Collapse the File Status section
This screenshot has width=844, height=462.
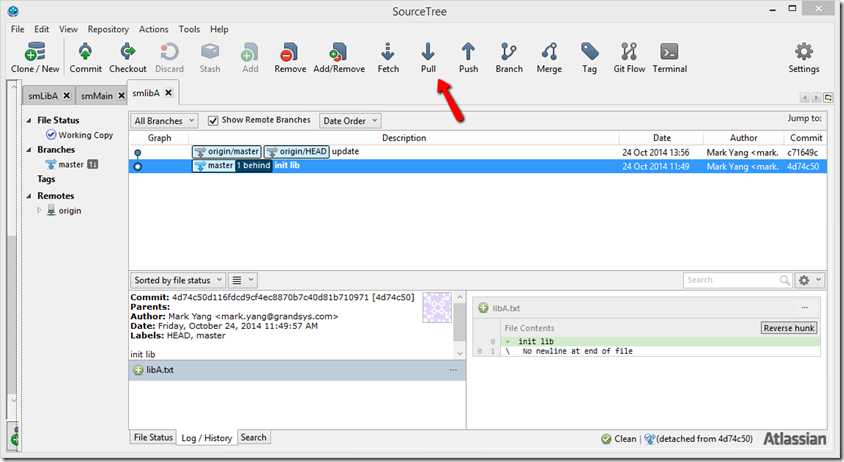(29, 121)
